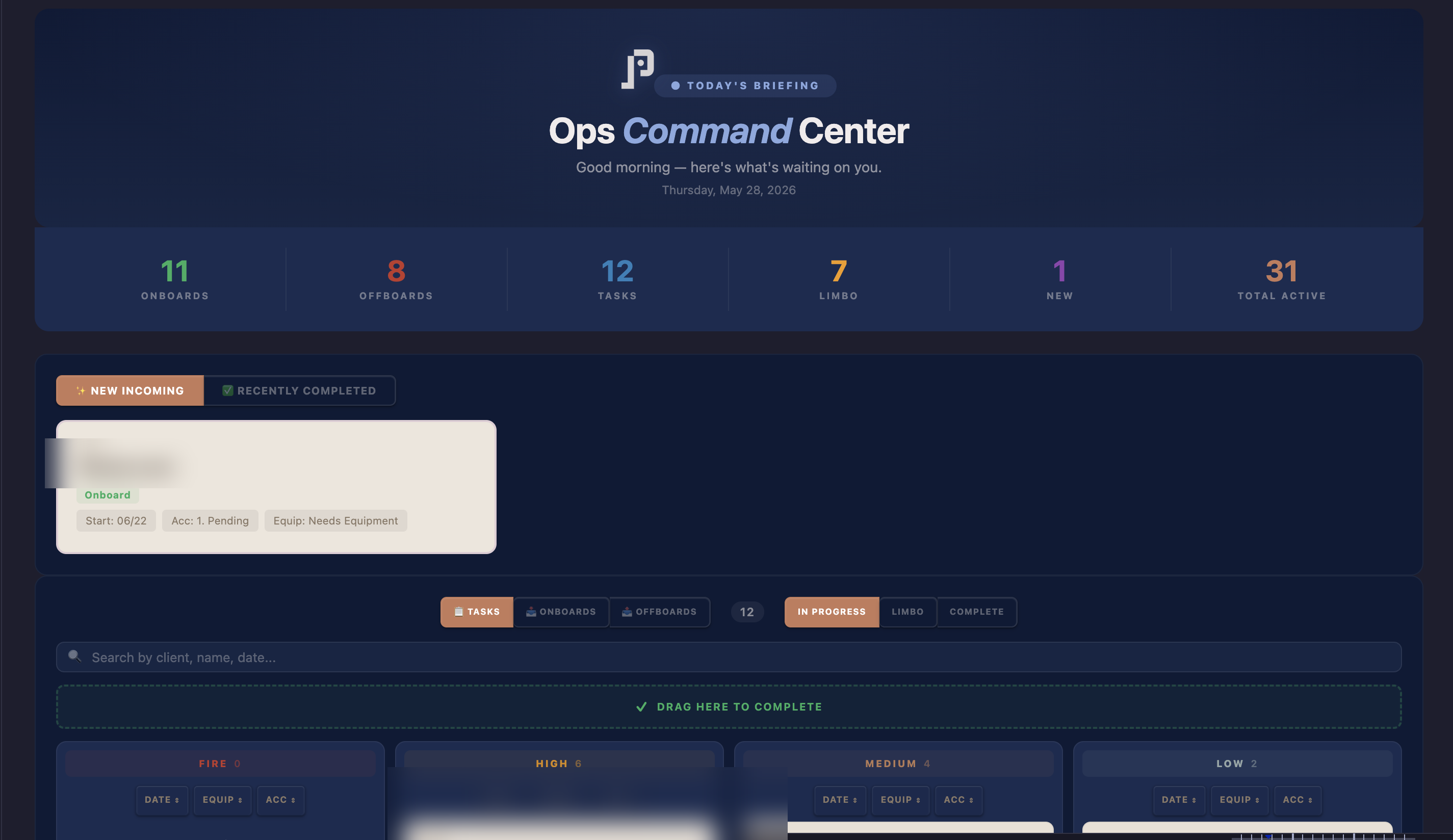Image resolution: width=1453 pixels, height=840 pixels.
Task: Click the 7 Limbo stat
Action: [x=839, y=279]
